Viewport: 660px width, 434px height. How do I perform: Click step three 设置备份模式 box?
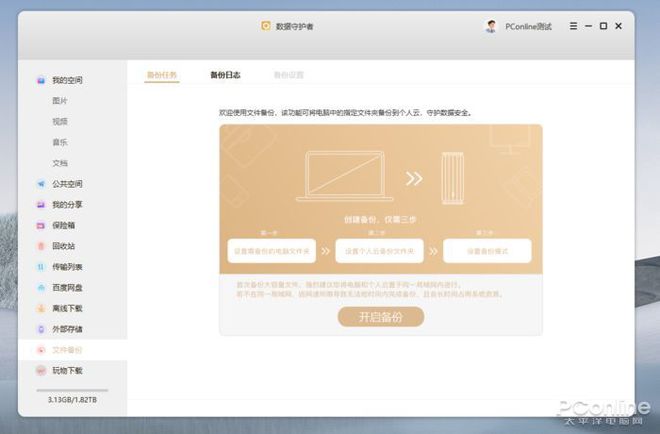[487, 251]
